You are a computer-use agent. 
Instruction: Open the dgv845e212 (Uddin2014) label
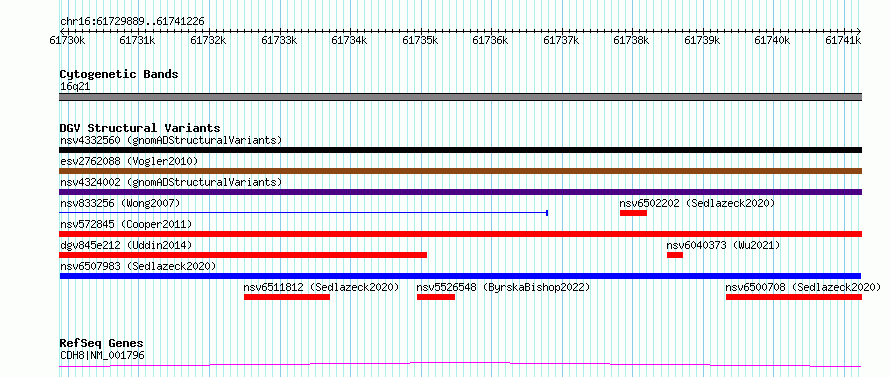[126, 245]
